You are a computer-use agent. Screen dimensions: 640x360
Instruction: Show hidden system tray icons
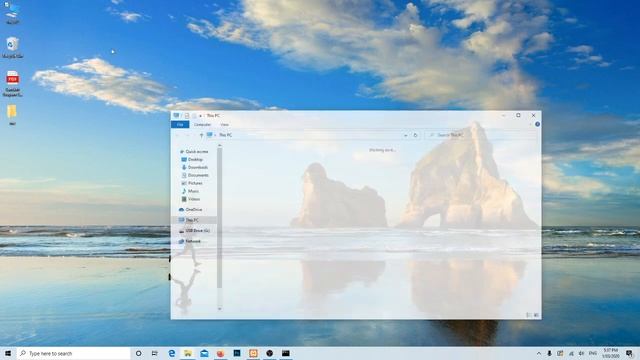(x=539, y=353)
